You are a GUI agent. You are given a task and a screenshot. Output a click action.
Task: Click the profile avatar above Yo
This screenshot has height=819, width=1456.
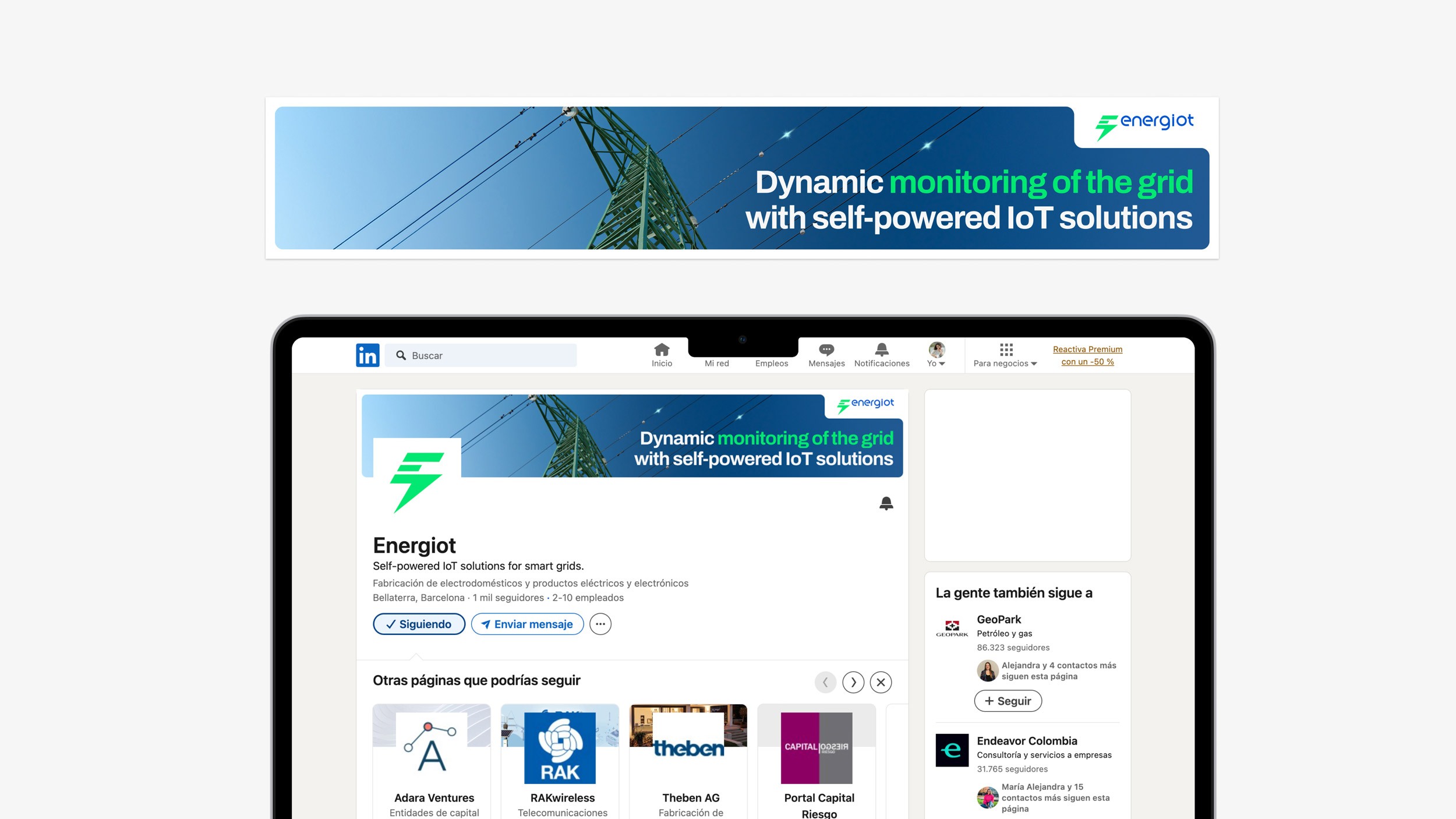[x=936, y=350]
